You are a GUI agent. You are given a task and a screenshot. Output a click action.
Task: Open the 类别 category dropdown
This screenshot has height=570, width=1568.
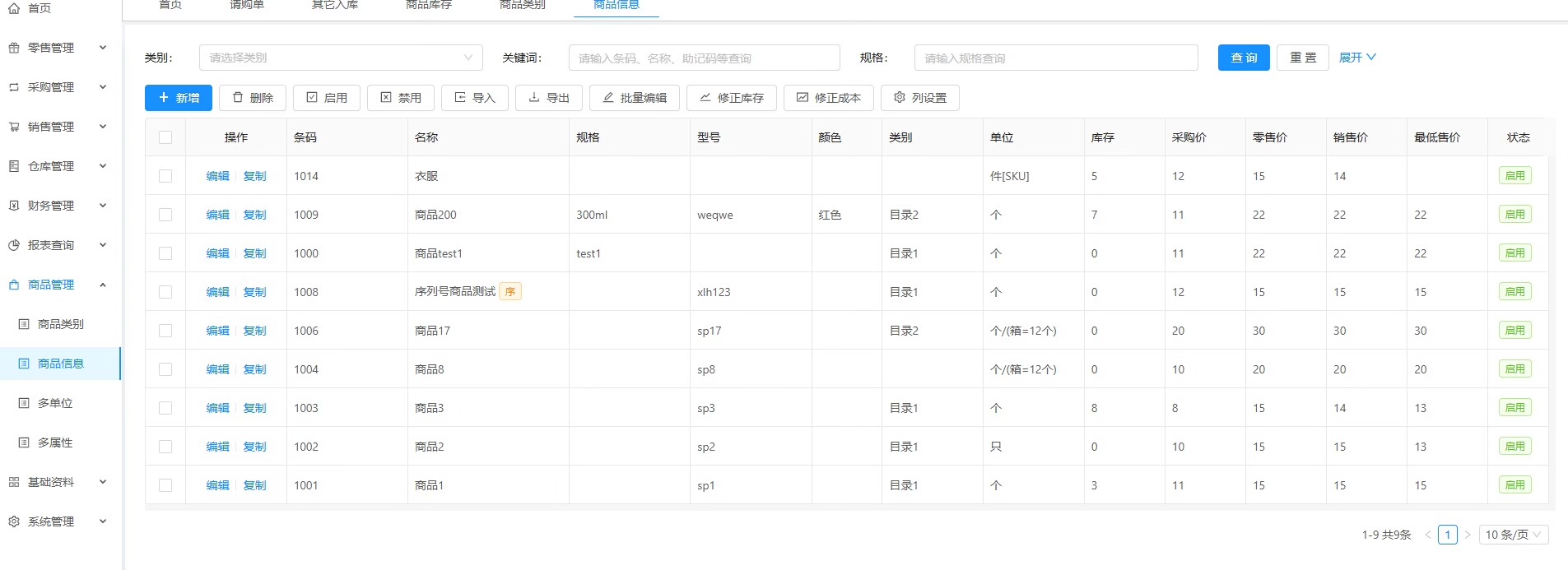click(x=341, y=58)
